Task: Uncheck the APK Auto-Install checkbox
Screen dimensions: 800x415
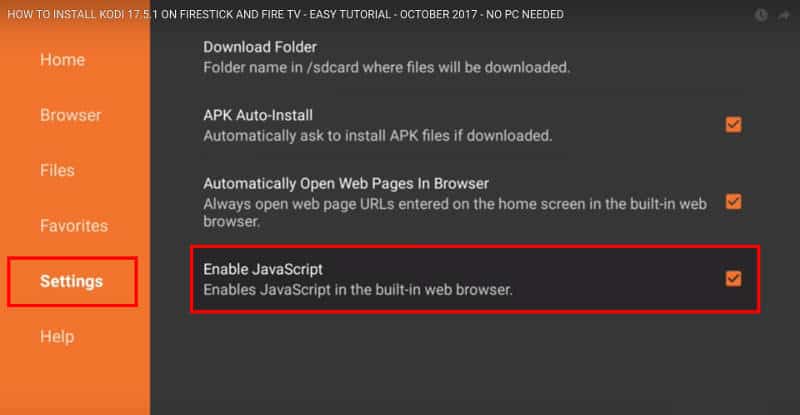Action: tap(733, 125)
